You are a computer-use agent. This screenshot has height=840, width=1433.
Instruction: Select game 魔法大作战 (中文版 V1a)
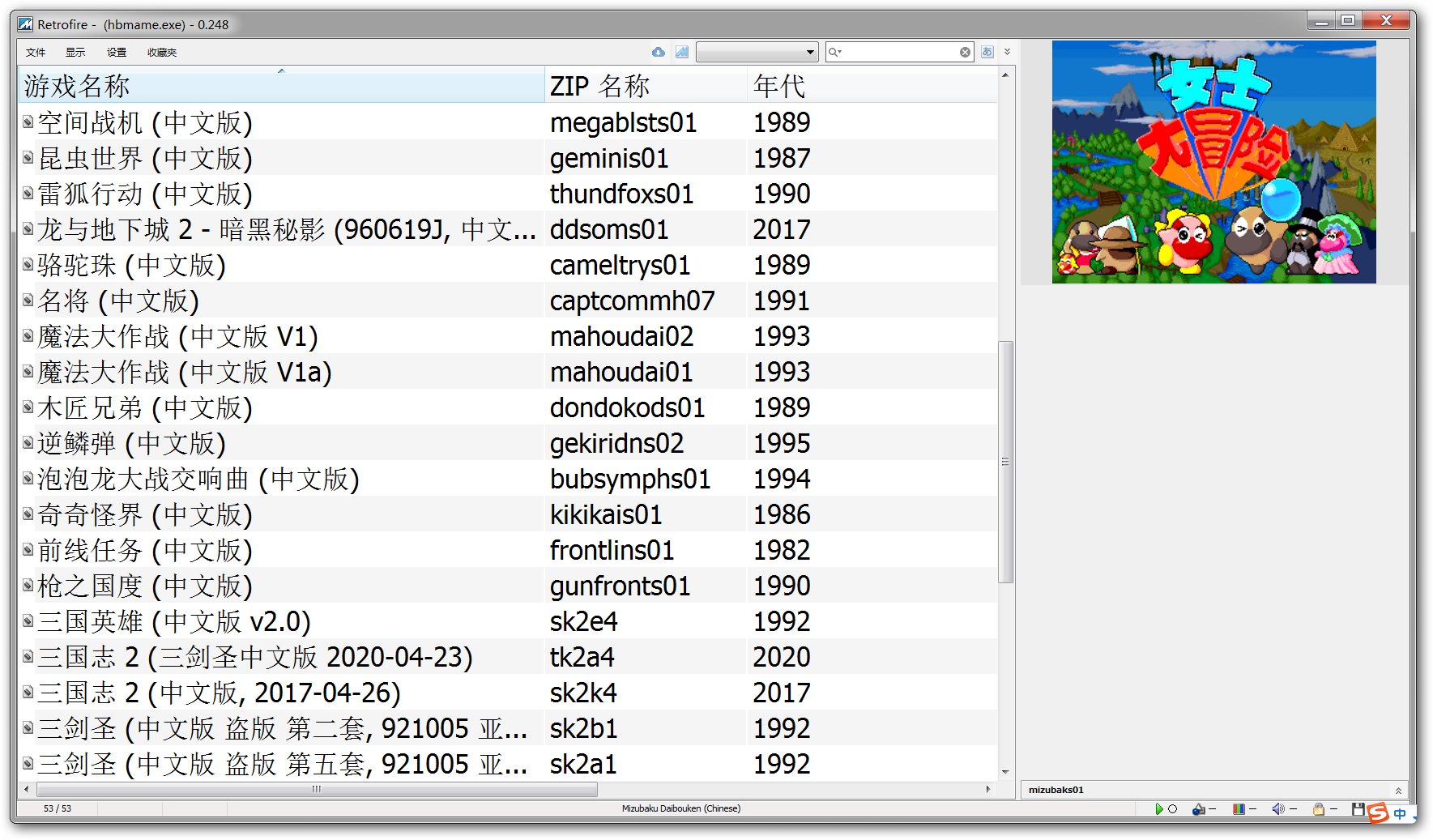tap(185, 372)
